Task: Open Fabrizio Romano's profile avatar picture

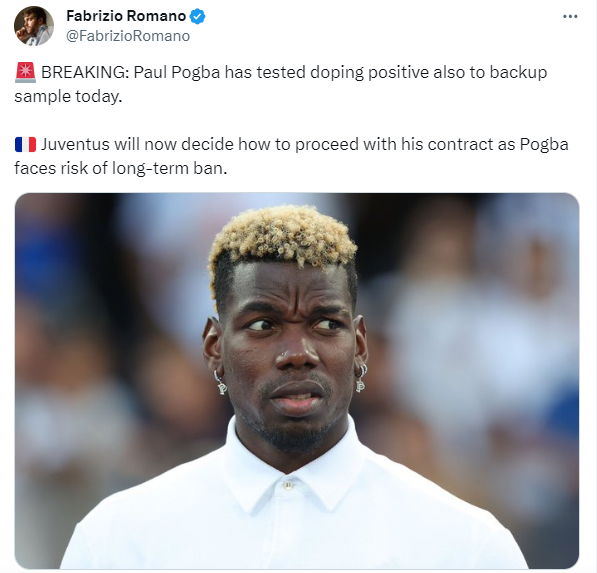Action: point(34,26)
